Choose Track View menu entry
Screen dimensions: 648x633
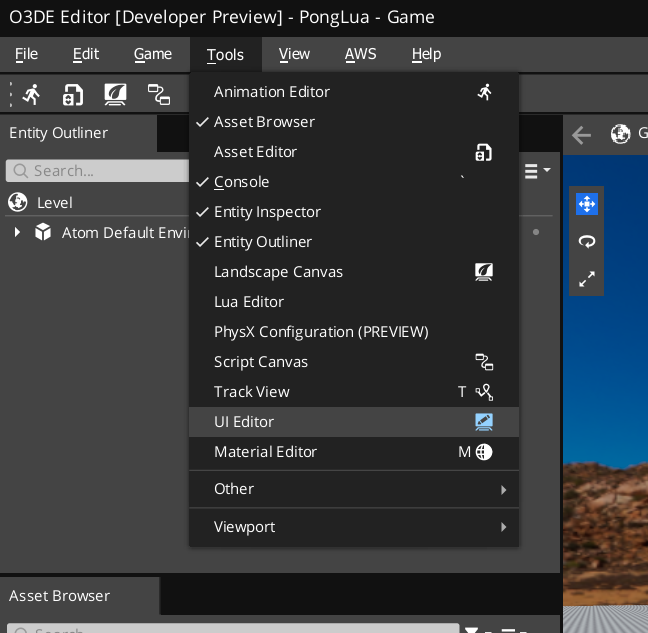tap(354, 392)
